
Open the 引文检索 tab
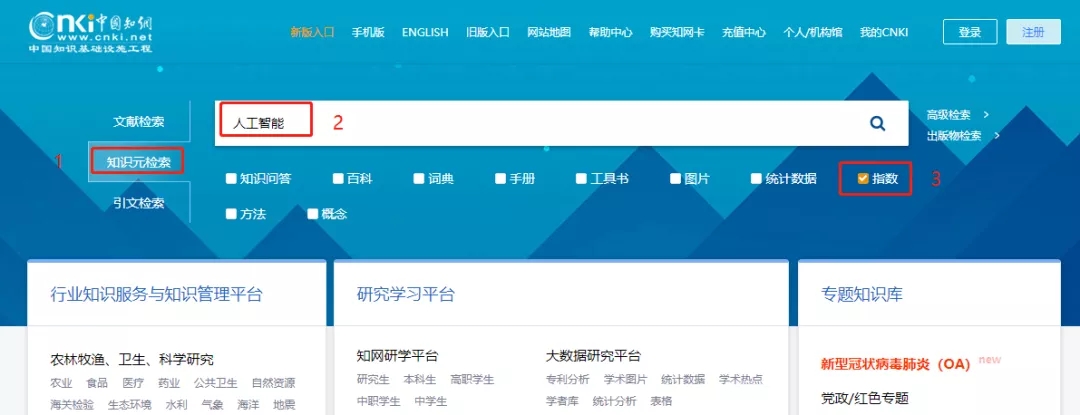click(x=138, y=203)
